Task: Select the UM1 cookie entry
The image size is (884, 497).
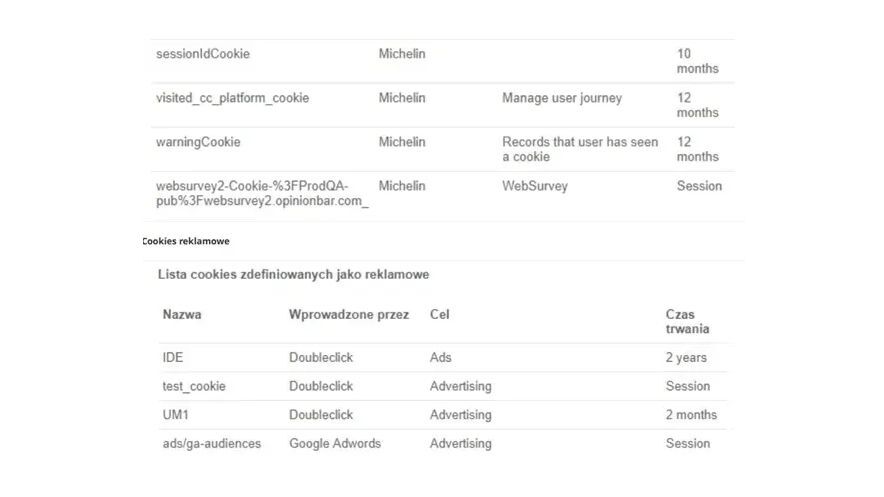Action: tap(176, 415)
